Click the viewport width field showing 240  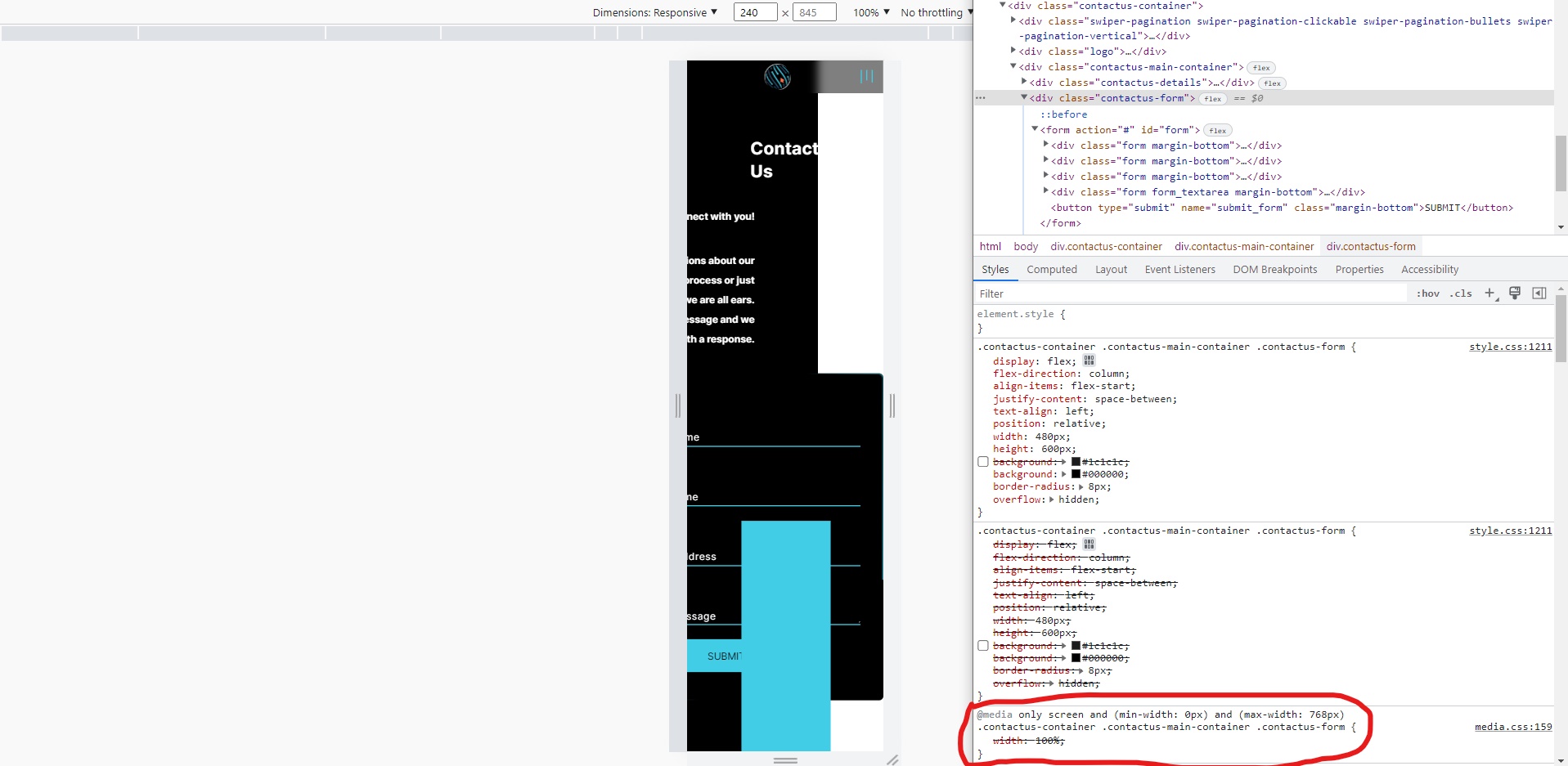755,12
